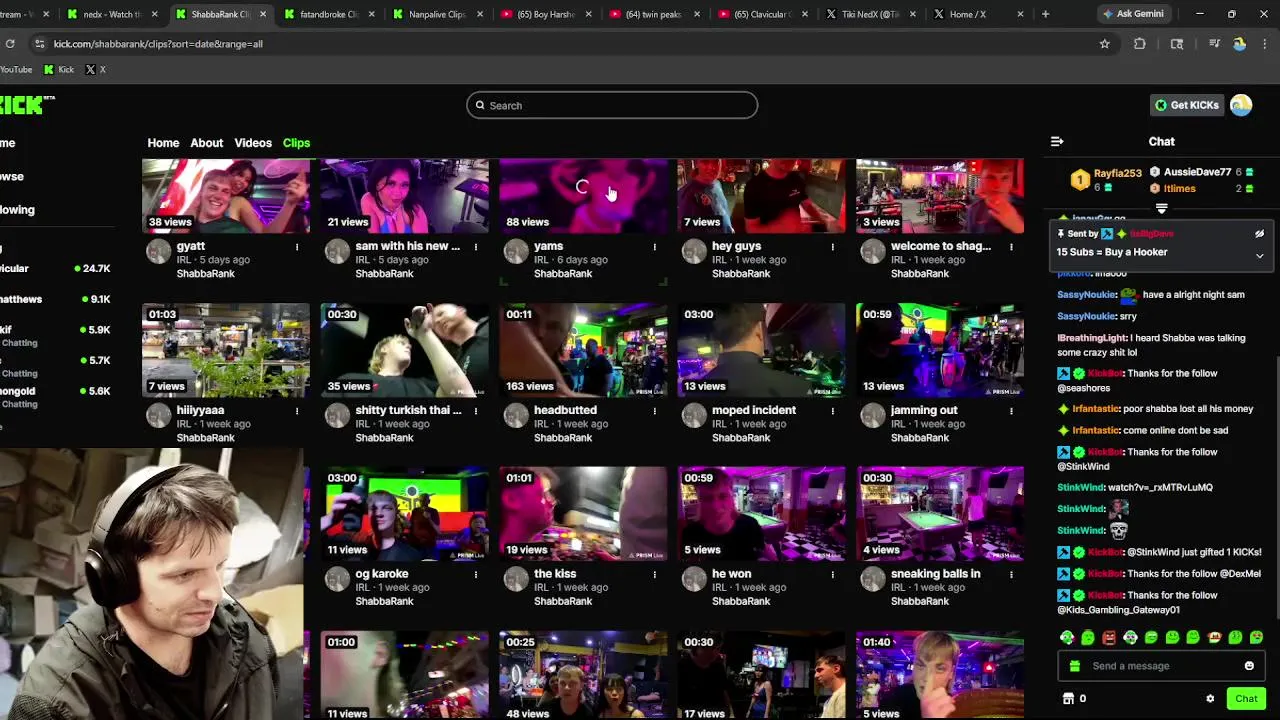This screenshot has width=1280, height=720.
Task: Go to the channel Home tab
Action: 163,143
